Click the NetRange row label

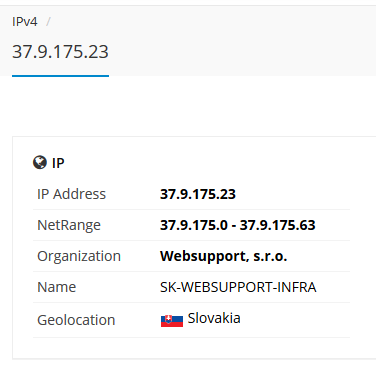(69, 225)
